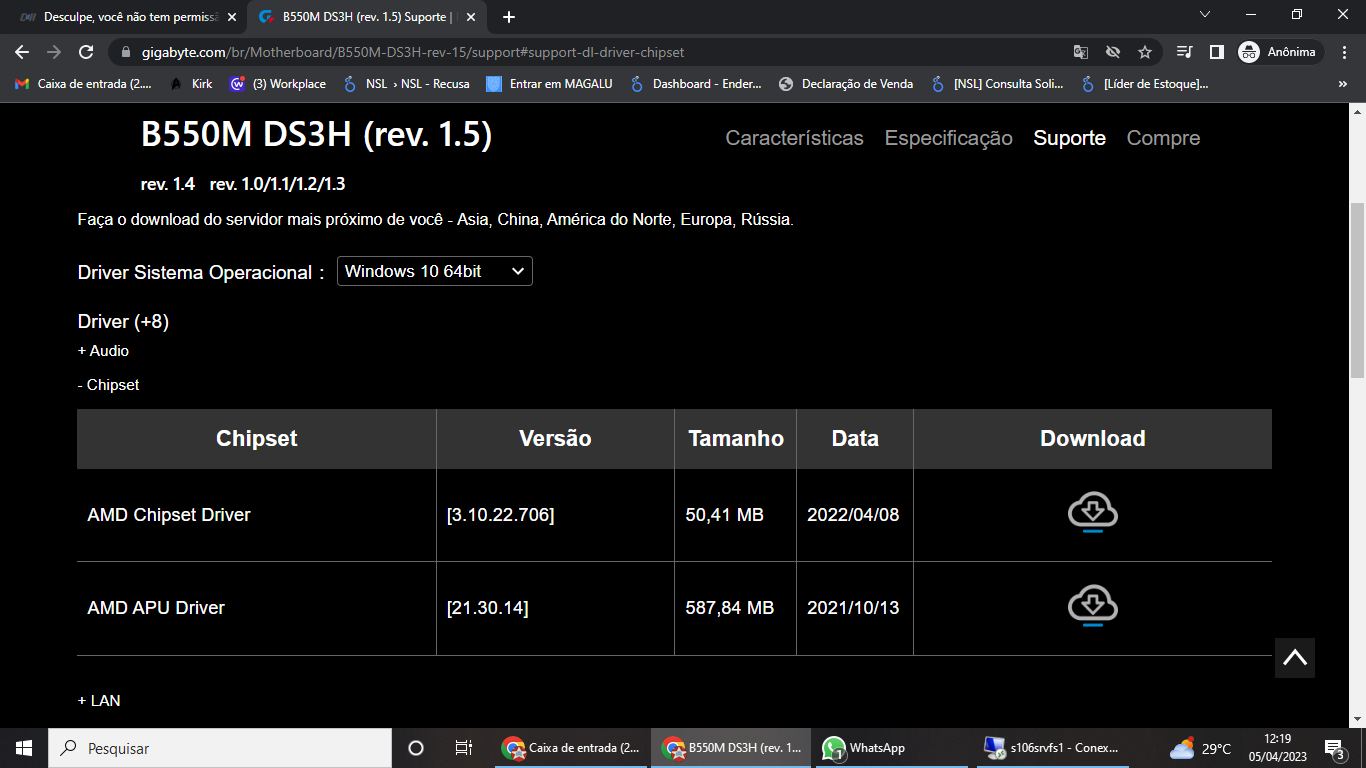This screenshot has width=1366, height=768.
Task: Open a new browser tab
Action: point(509,17)
